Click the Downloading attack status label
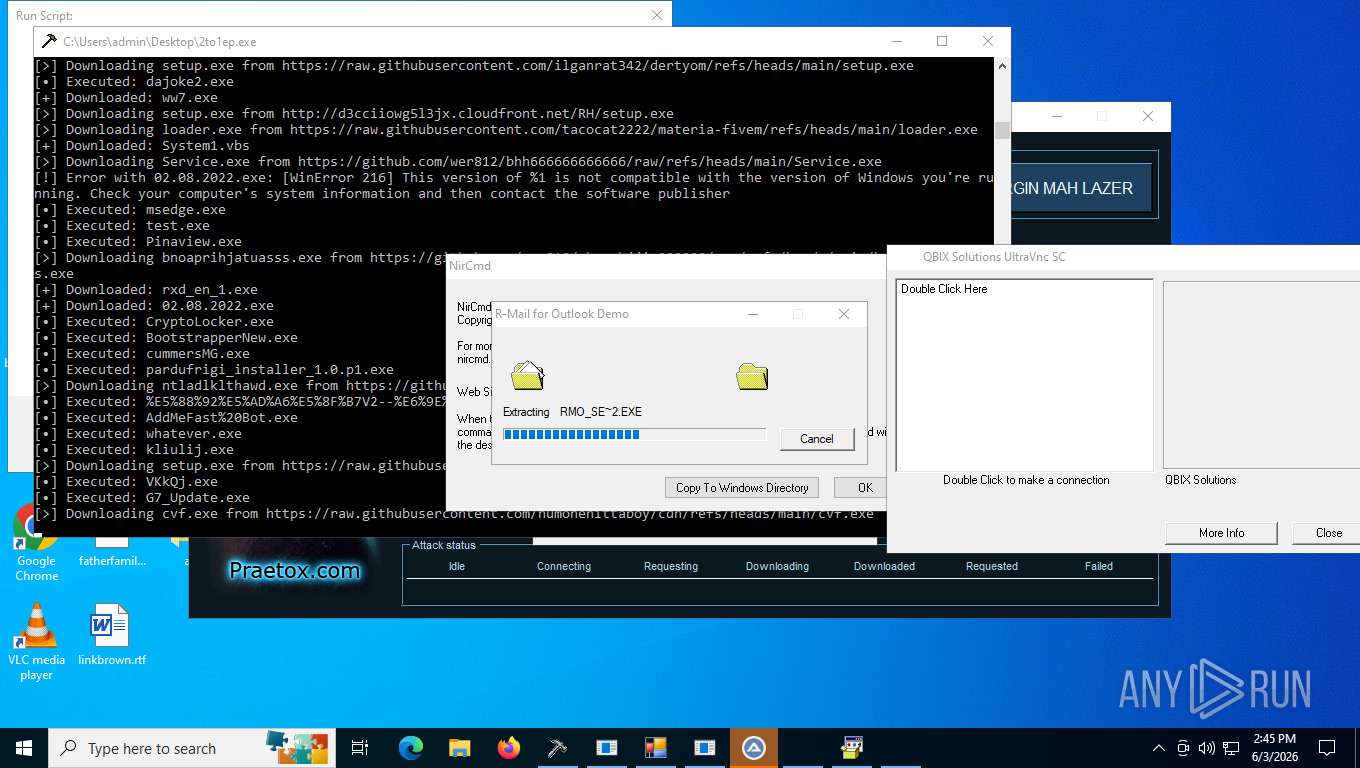Viewport: 1360px width, 768px height. pyautogui.click(x=777, y=566)
